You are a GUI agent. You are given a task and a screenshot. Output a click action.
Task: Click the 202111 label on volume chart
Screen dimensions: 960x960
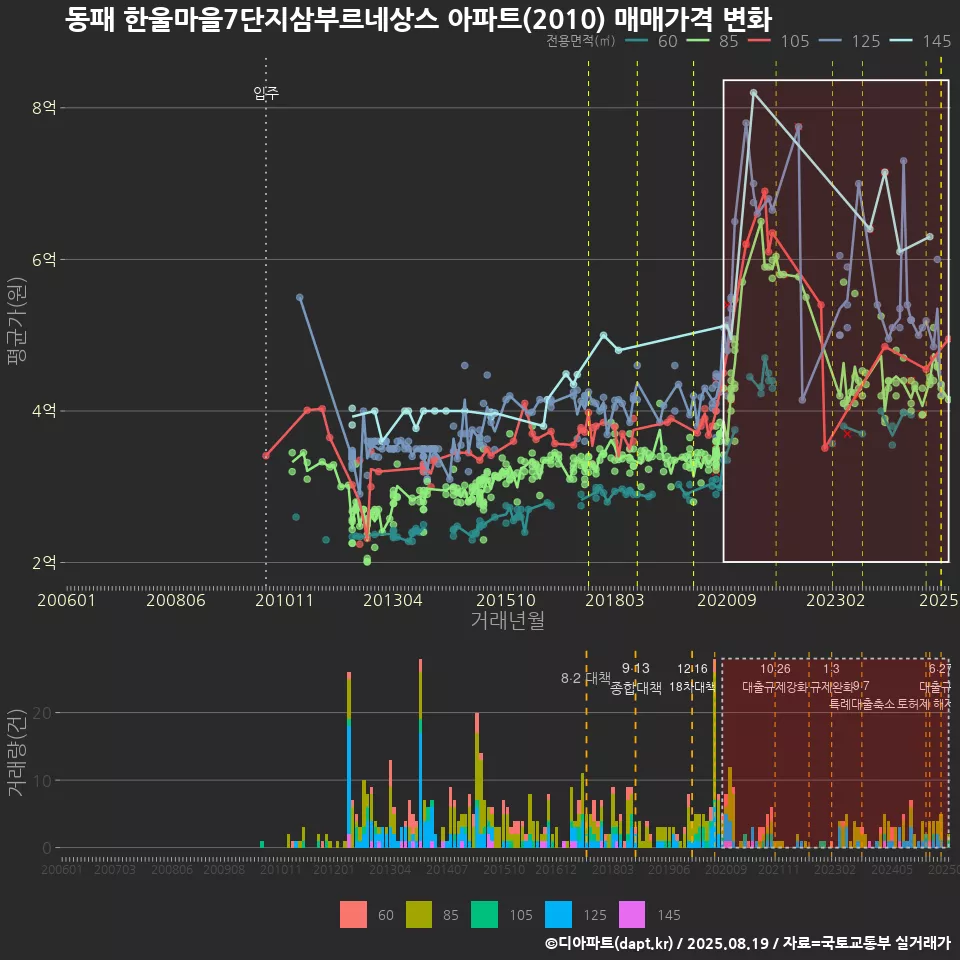click(778, 870)
